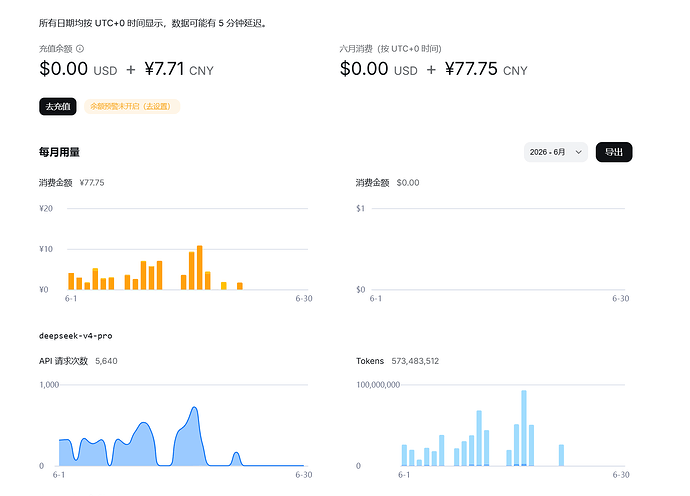Click the ¥7.71 CNY balance amount
Screen dimensions: 690x496
179,69
